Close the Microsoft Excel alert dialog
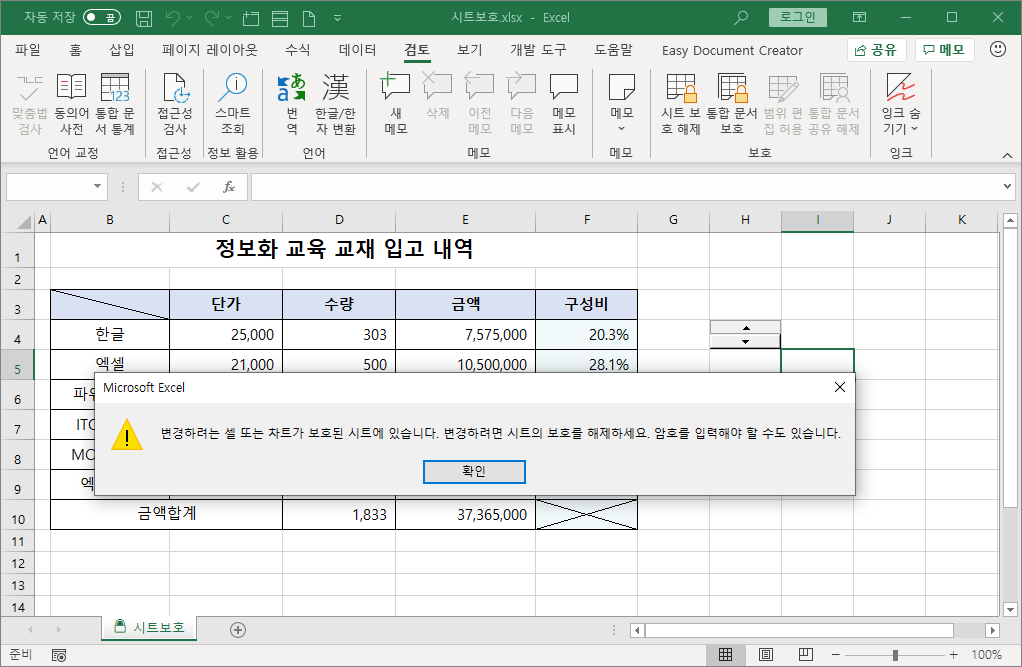 point(840,387)
